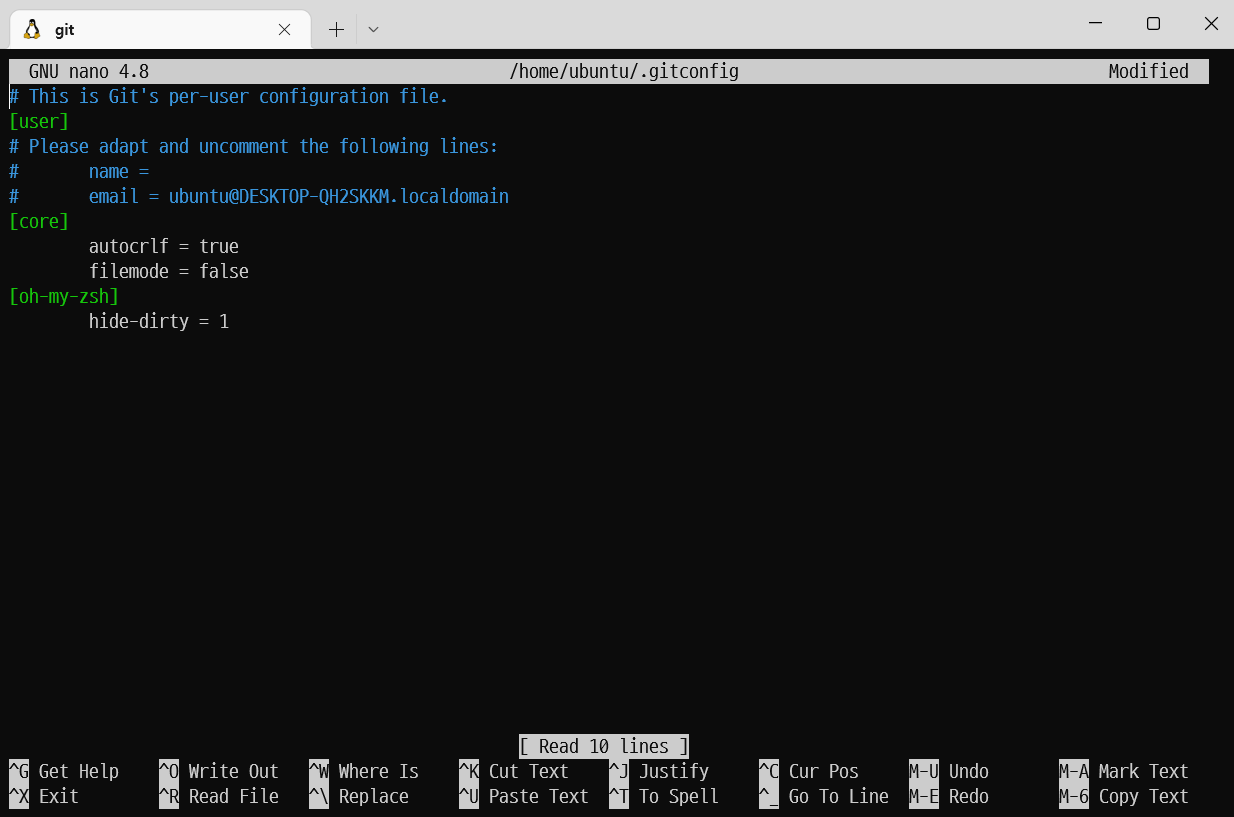Click the M-U Undo shortcut
The height and width of the screenshot is (817, 1234).
point(949,772)
